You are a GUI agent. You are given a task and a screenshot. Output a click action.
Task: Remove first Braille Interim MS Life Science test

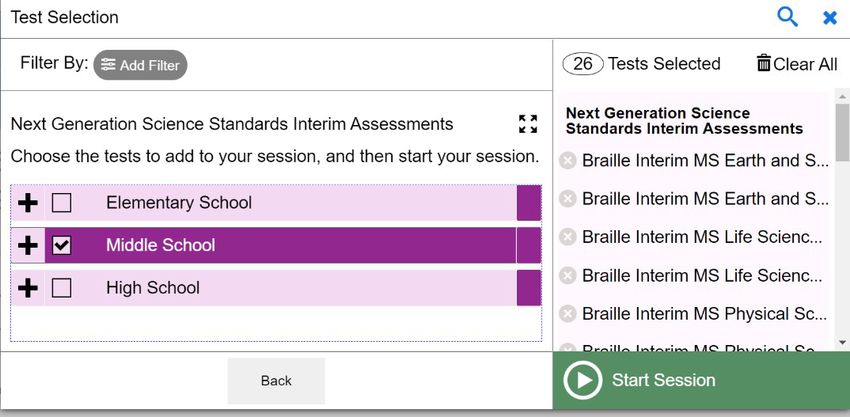click(568, 237)
